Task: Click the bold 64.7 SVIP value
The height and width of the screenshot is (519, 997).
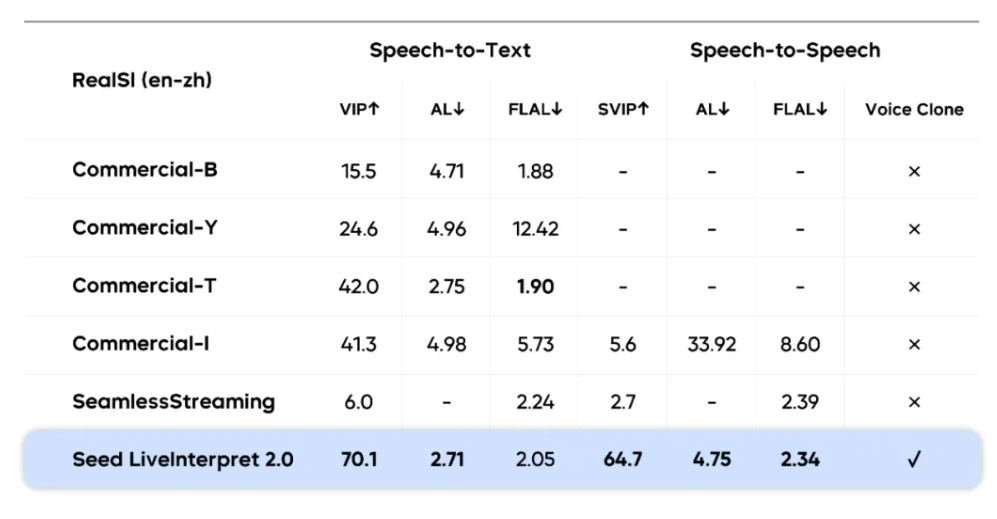Action: [623, 460]
